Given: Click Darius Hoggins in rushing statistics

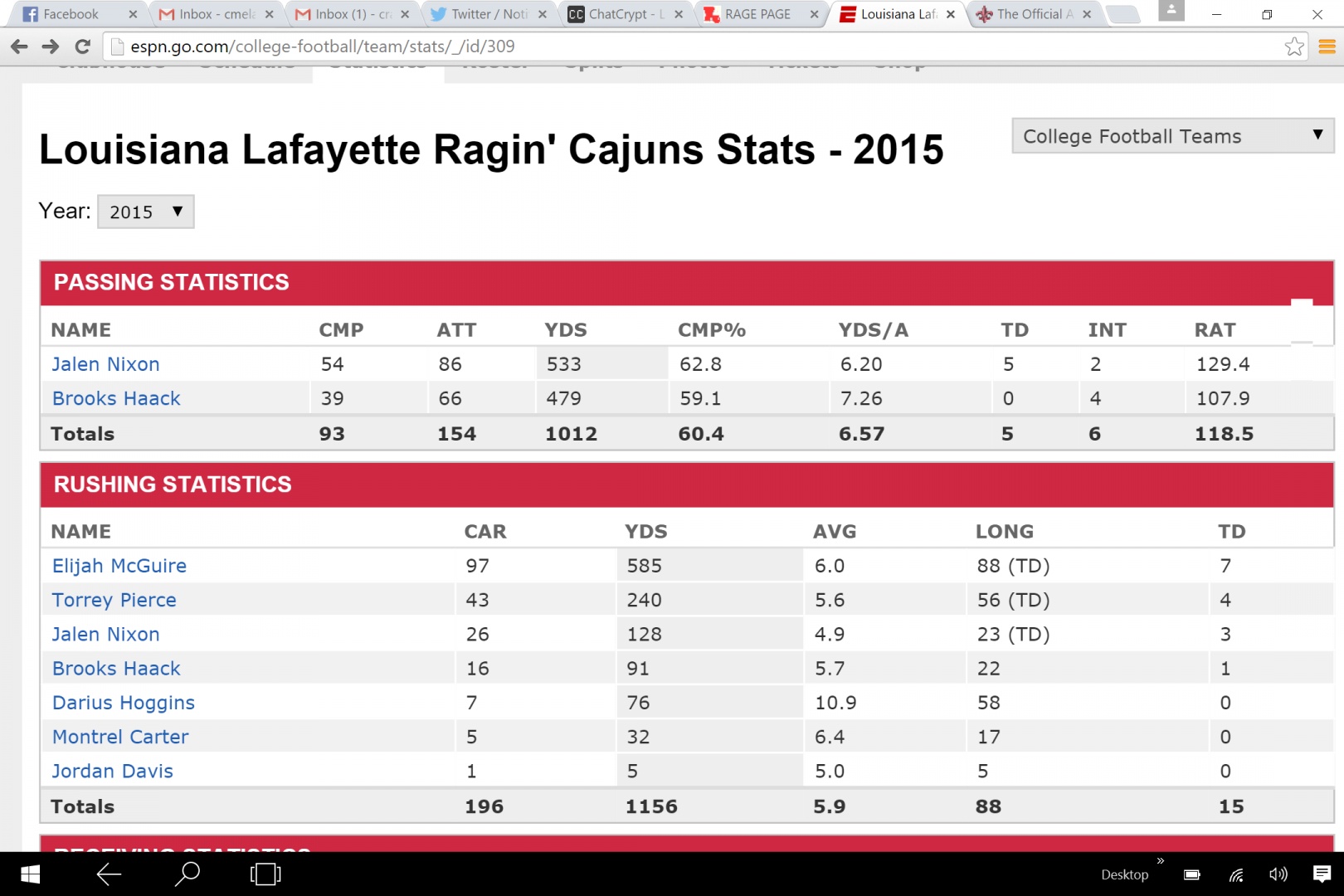Looking at the screenshot, I should (x=124, y=703).
